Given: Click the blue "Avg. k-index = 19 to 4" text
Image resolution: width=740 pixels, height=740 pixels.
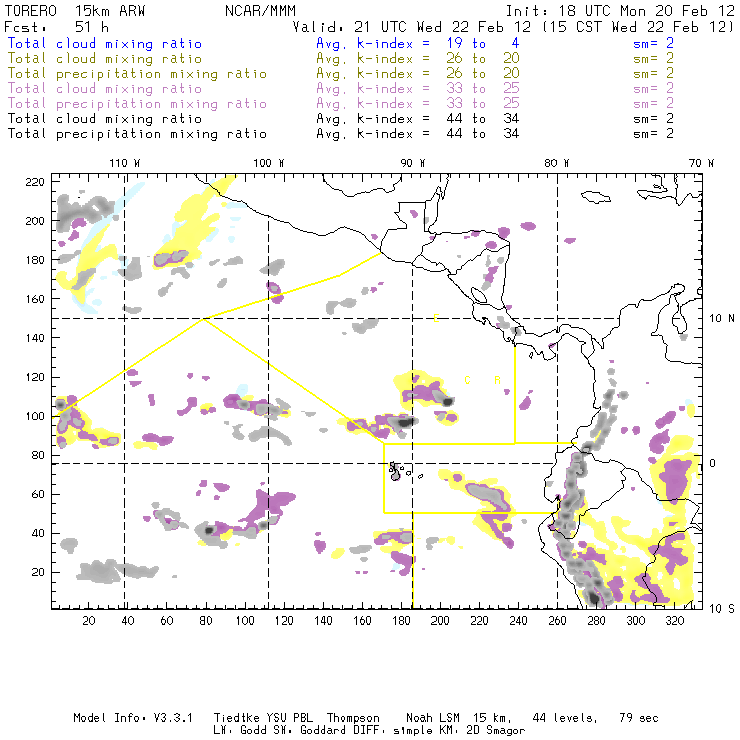Looking at the screenshot, I should [418, 44].
